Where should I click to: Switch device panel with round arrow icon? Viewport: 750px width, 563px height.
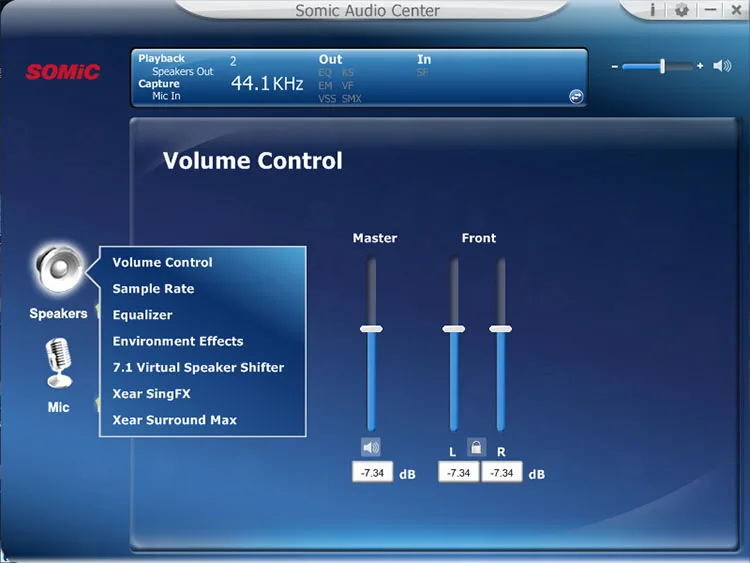click(x=576, y=97)
